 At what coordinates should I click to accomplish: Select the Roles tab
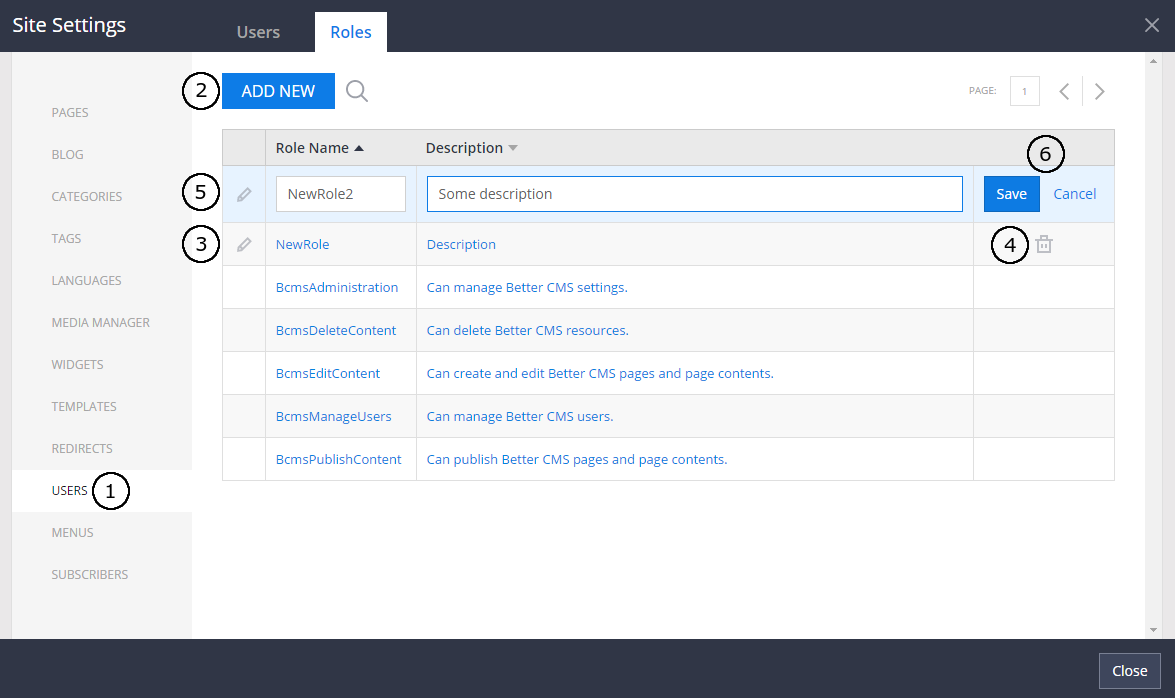(350, 32)
